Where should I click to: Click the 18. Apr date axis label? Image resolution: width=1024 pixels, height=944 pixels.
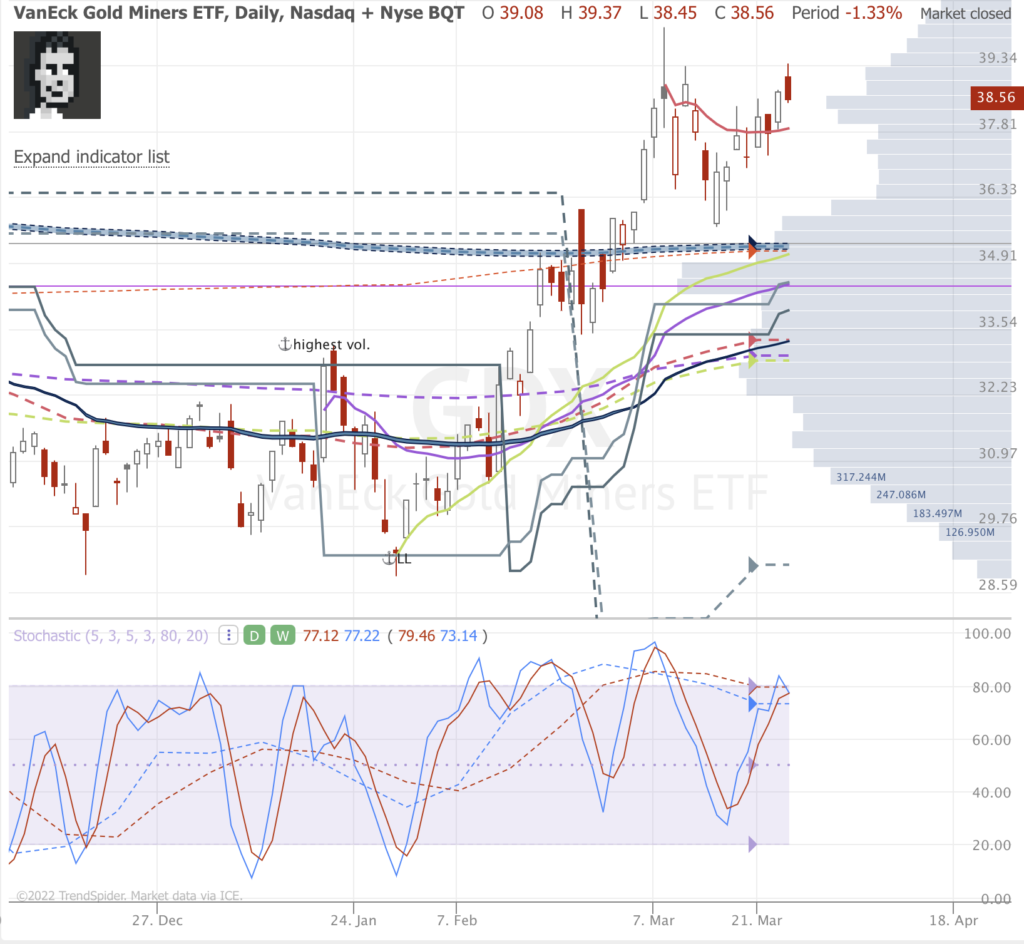pos(953,920)
